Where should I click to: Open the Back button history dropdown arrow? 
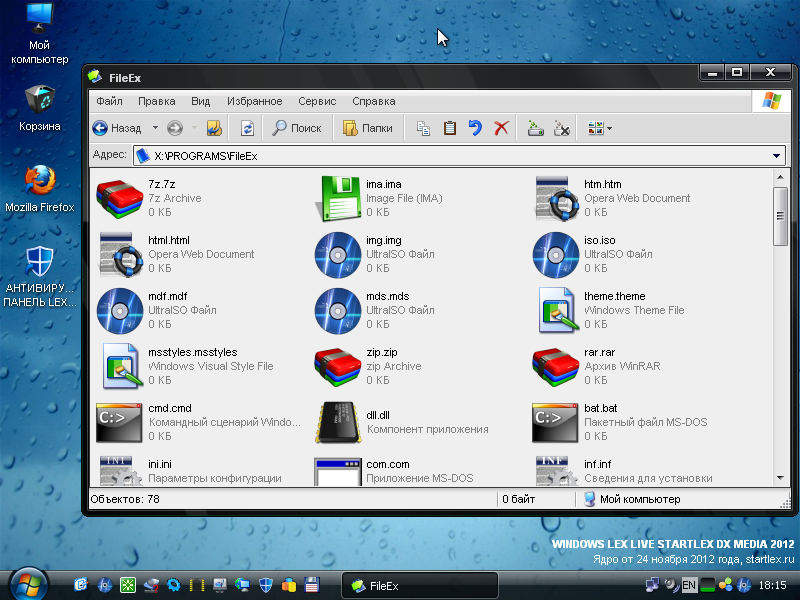(x=155, y=128)
